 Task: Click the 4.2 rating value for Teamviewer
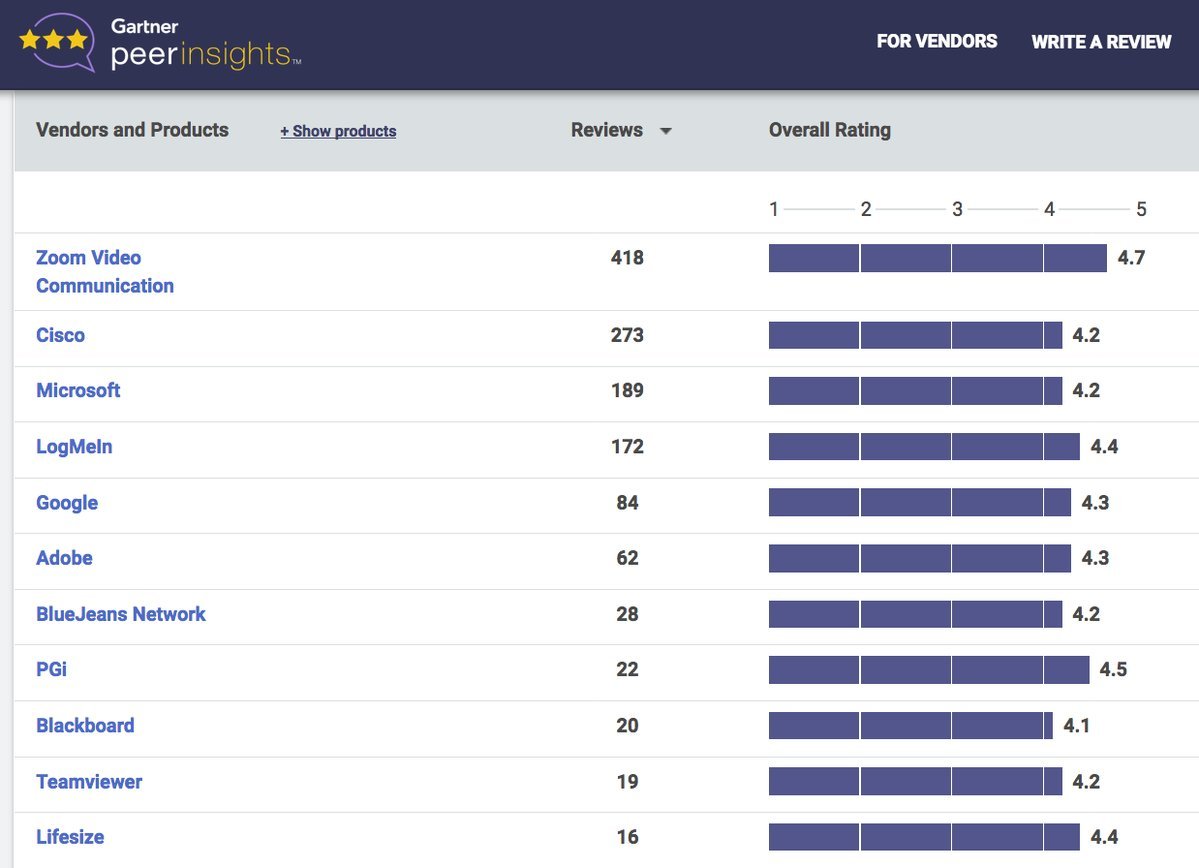coord(1086,782)
